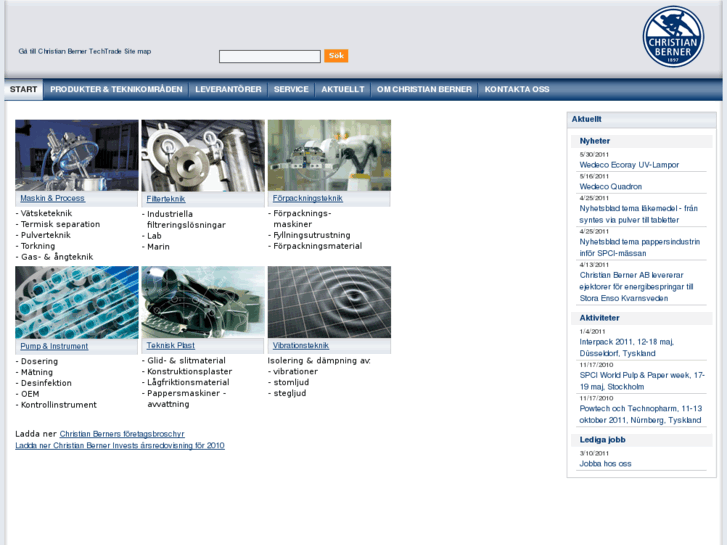Open the Pump & Instrument link
Screen dimensions: 727x545
[54, 346]
